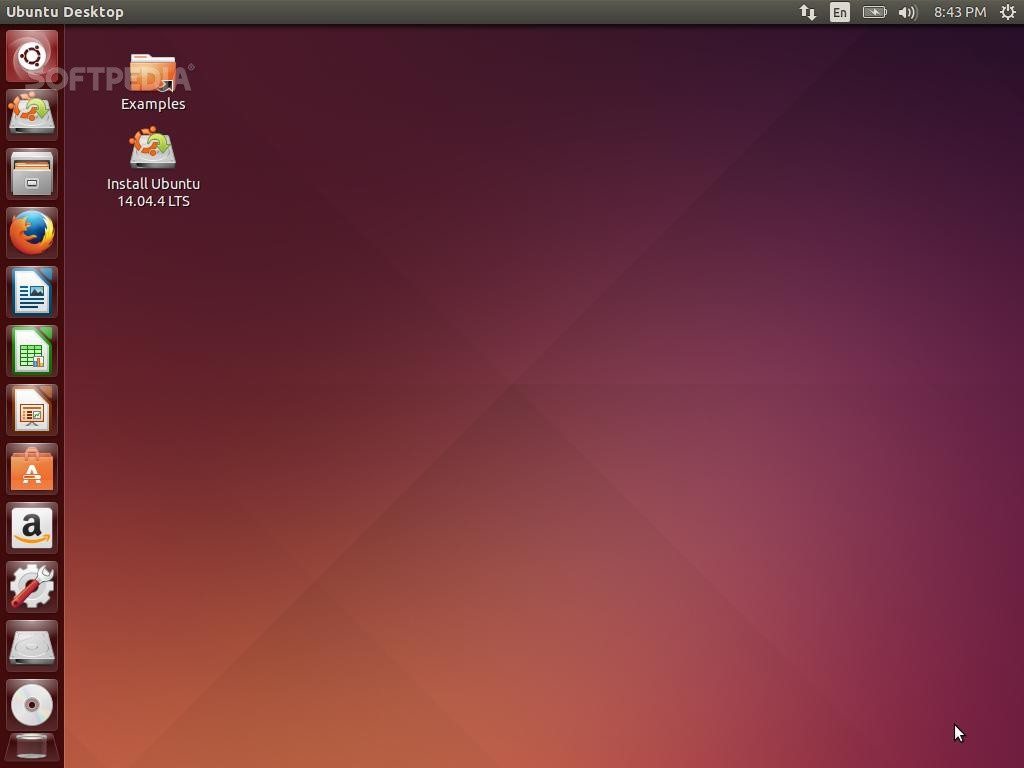Open the battery status indicator

point(874,12)
